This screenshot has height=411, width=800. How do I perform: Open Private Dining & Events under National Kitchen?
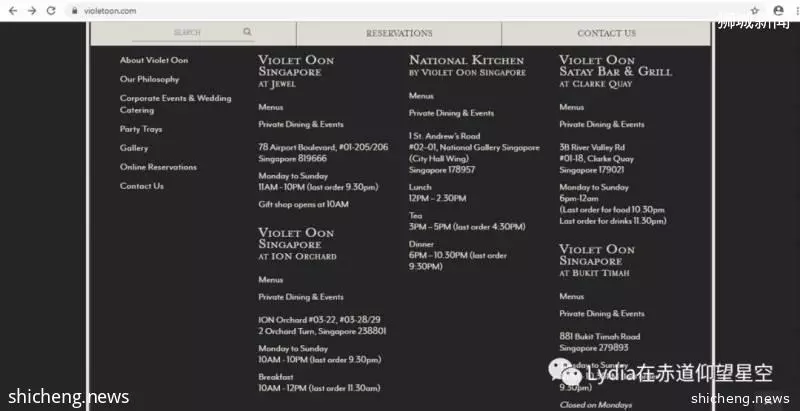click(452, 113)
